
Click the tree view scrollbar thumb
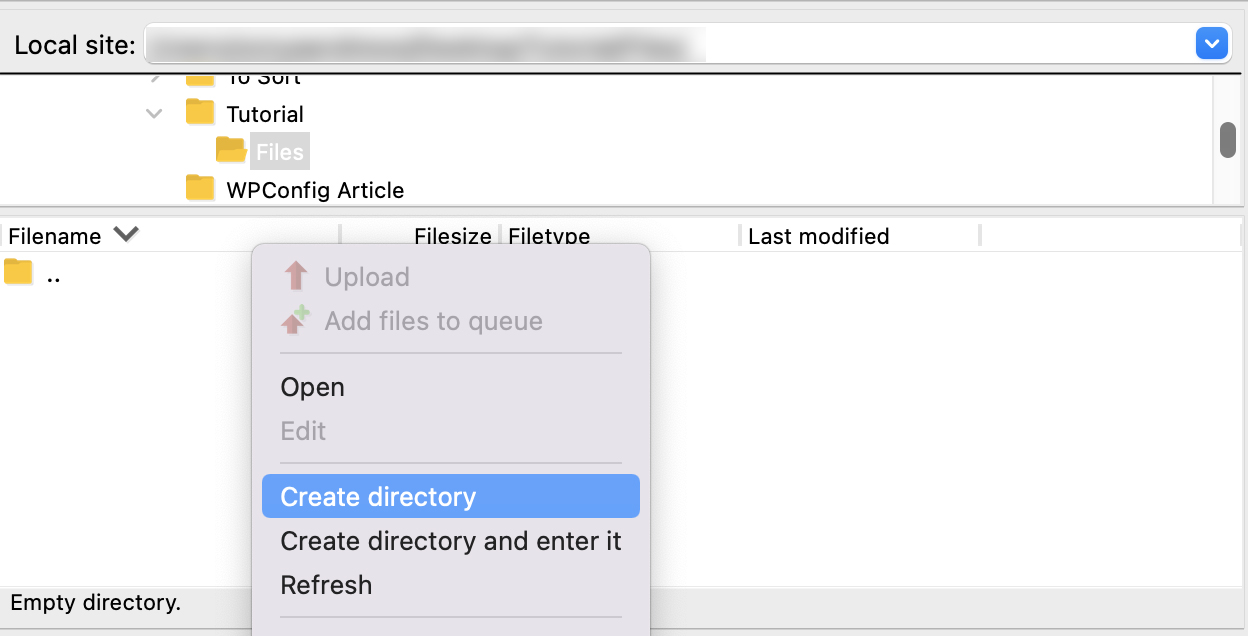pyautogui.click(x=1229, y=140)
